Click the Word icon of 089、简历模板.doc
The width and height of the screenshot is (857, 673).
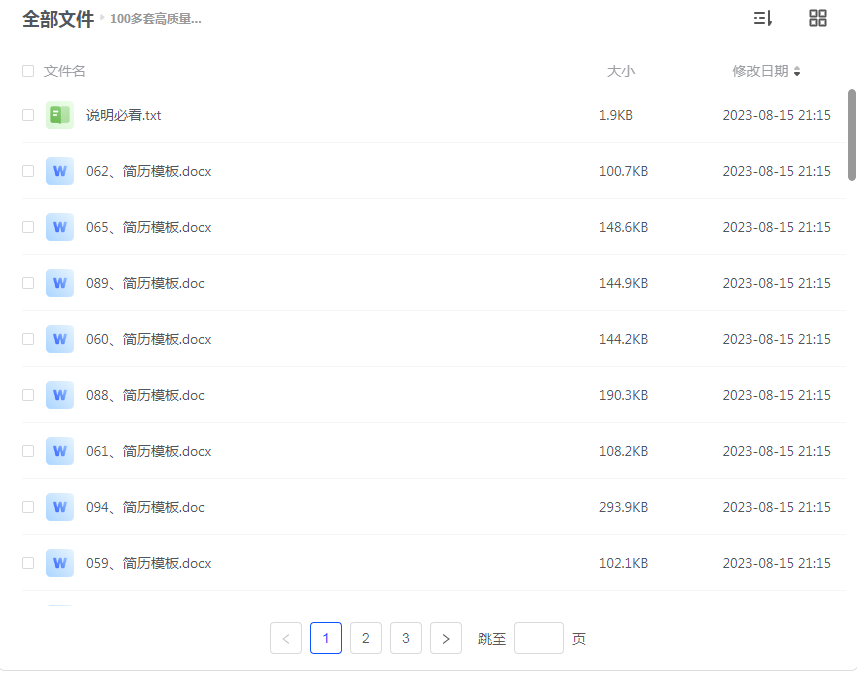[x=59, y=283]
